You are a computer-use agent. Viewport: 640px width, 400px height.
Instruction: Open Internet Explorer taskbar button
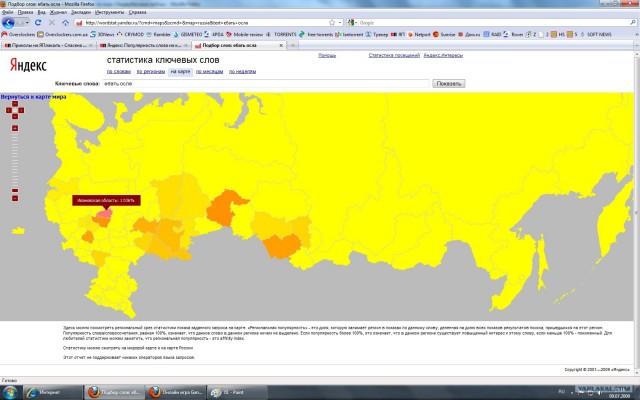pyautogui.click(x=53, y=392)
